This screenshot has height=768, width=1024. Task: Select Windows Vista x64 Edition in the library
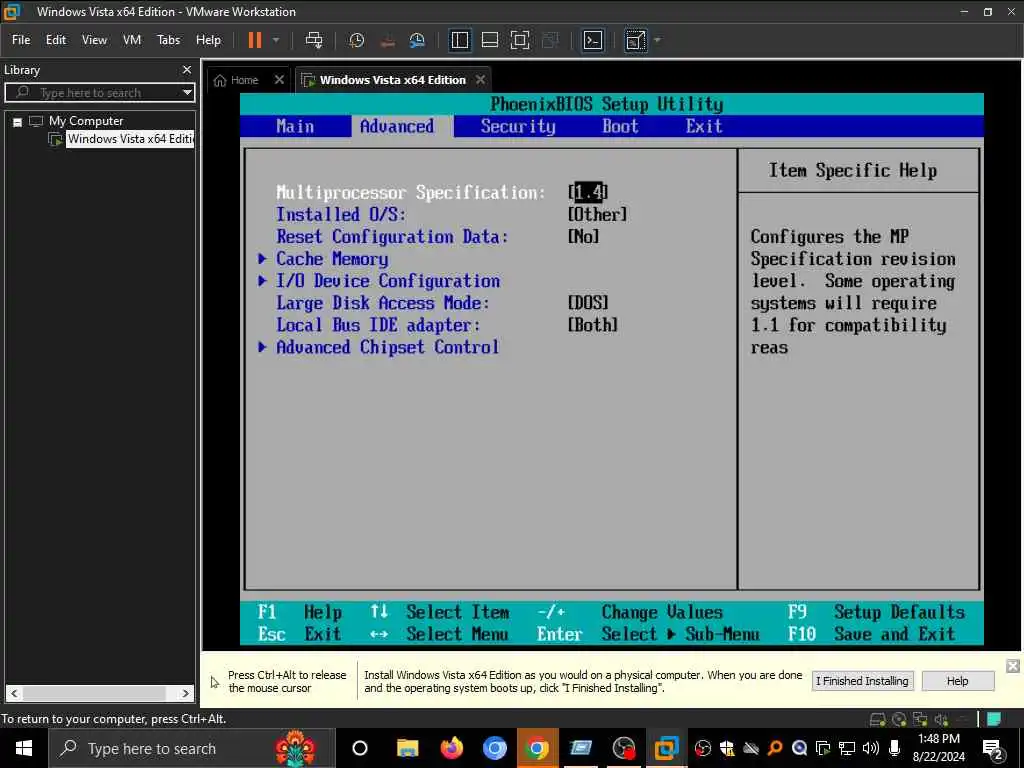(x=131, y=138)
